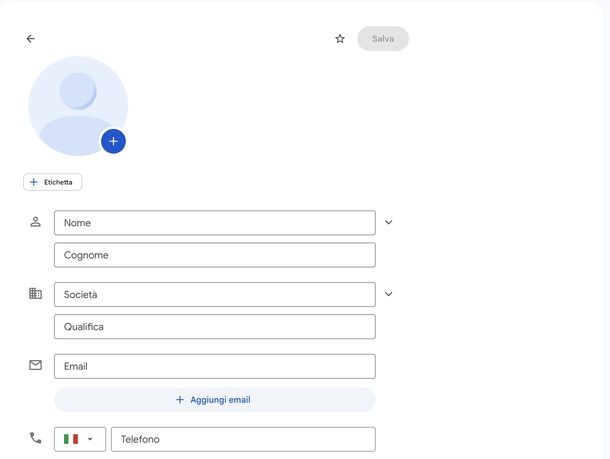Expand additional company fields chevron

coord(389,294)
